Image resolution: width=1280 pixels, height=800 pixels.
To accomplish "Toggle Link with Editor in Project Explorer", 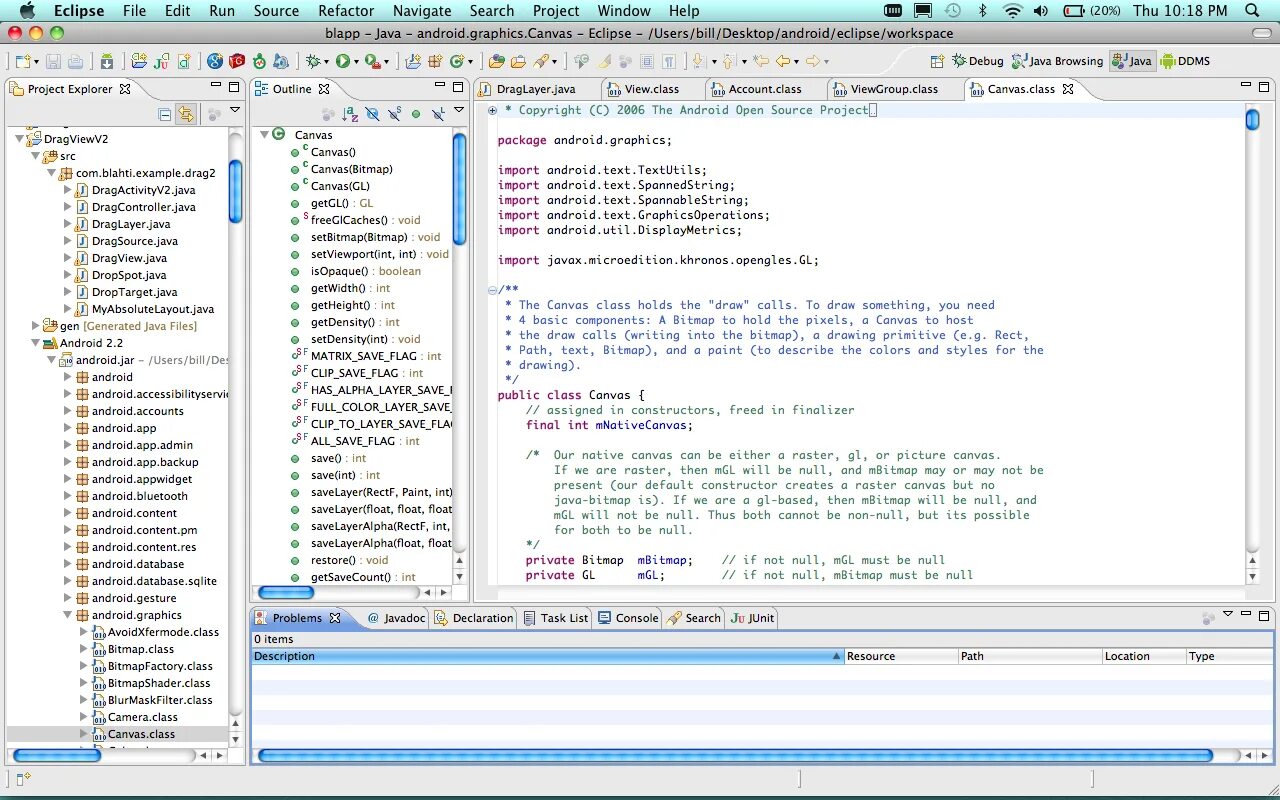I will 186,114.
